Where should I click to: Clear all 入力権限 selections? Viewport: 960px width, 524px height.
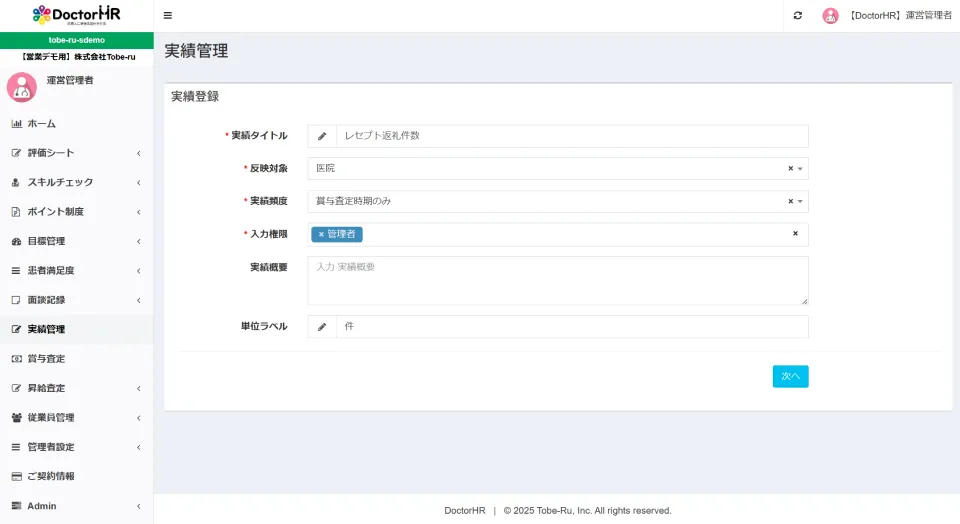(x=795, y=233)
